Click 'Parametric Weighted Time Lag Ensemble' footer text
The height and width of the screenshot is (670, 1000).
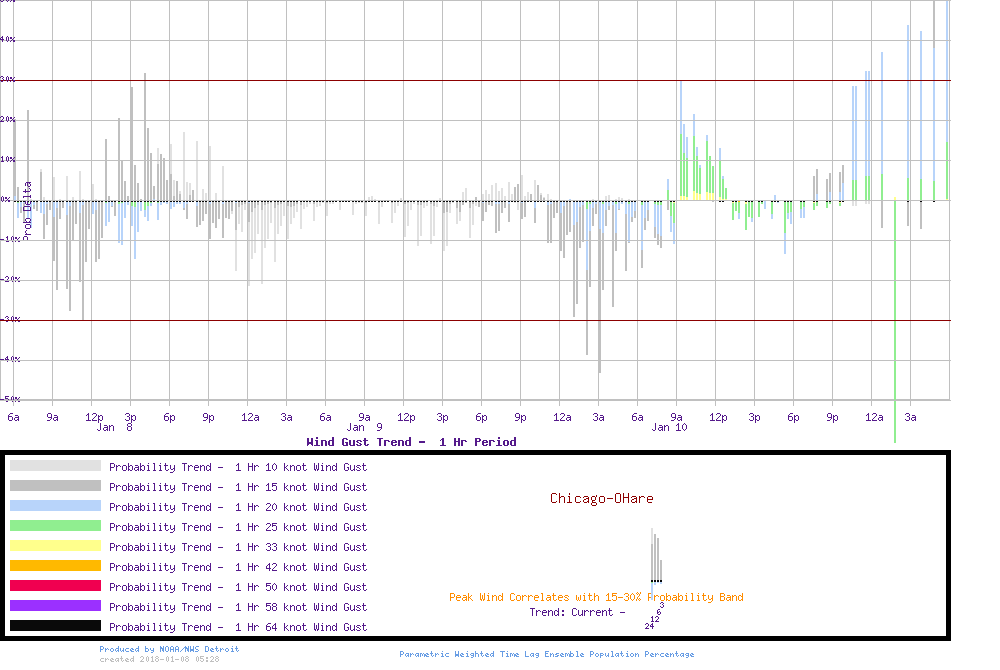(546, 654)
